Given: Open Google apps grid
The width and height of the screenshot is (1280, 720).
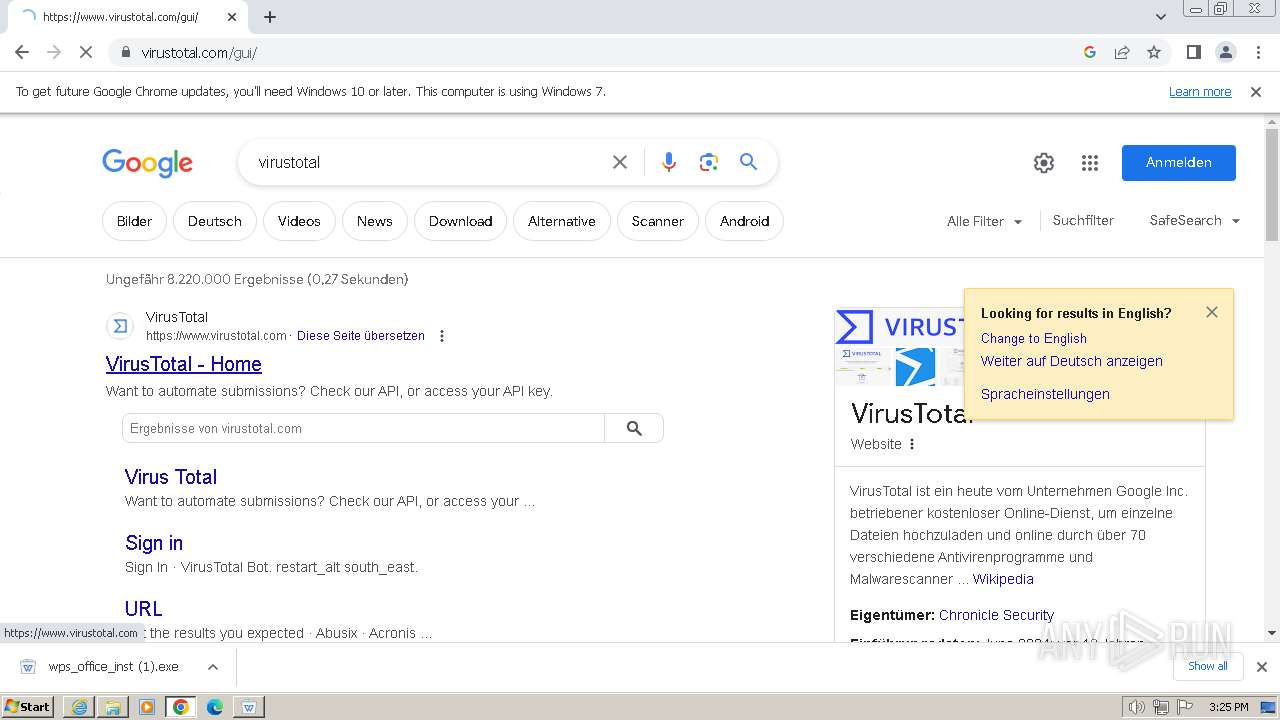Looking at the screenshot, I should [1090, 163].
